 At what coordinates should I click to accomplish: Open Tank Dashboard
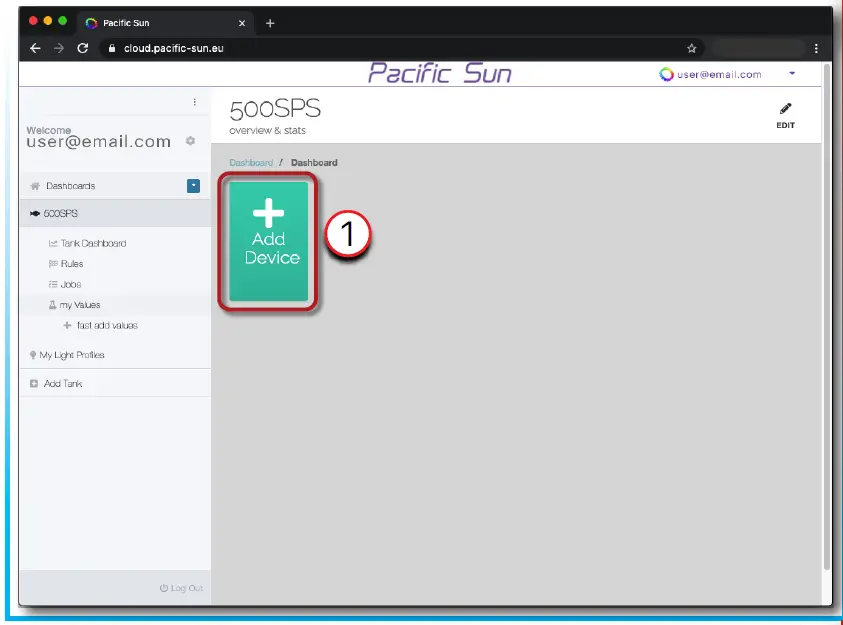pyautogui.click(x=93, y=243)
